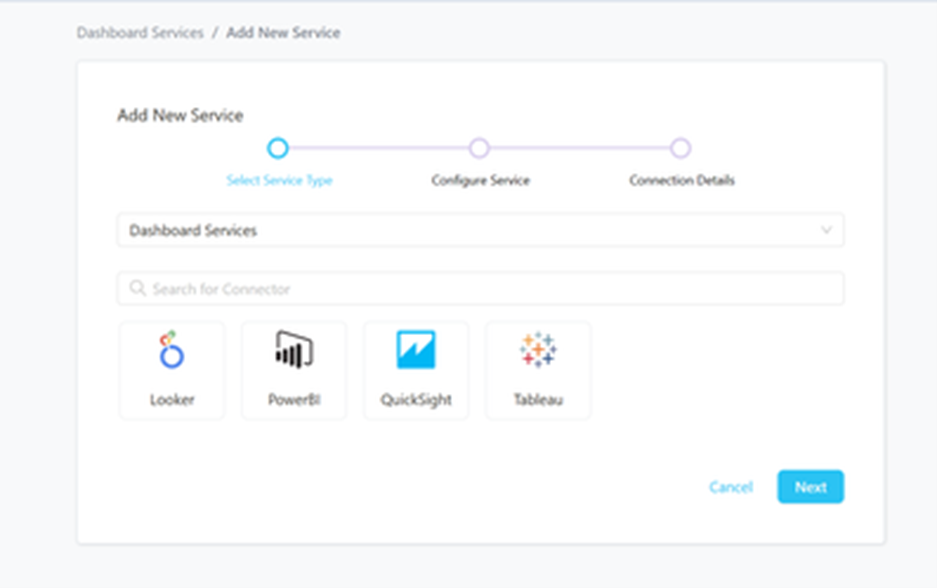
Task: Jump to Configure Service step label
Action: (480, 181)
